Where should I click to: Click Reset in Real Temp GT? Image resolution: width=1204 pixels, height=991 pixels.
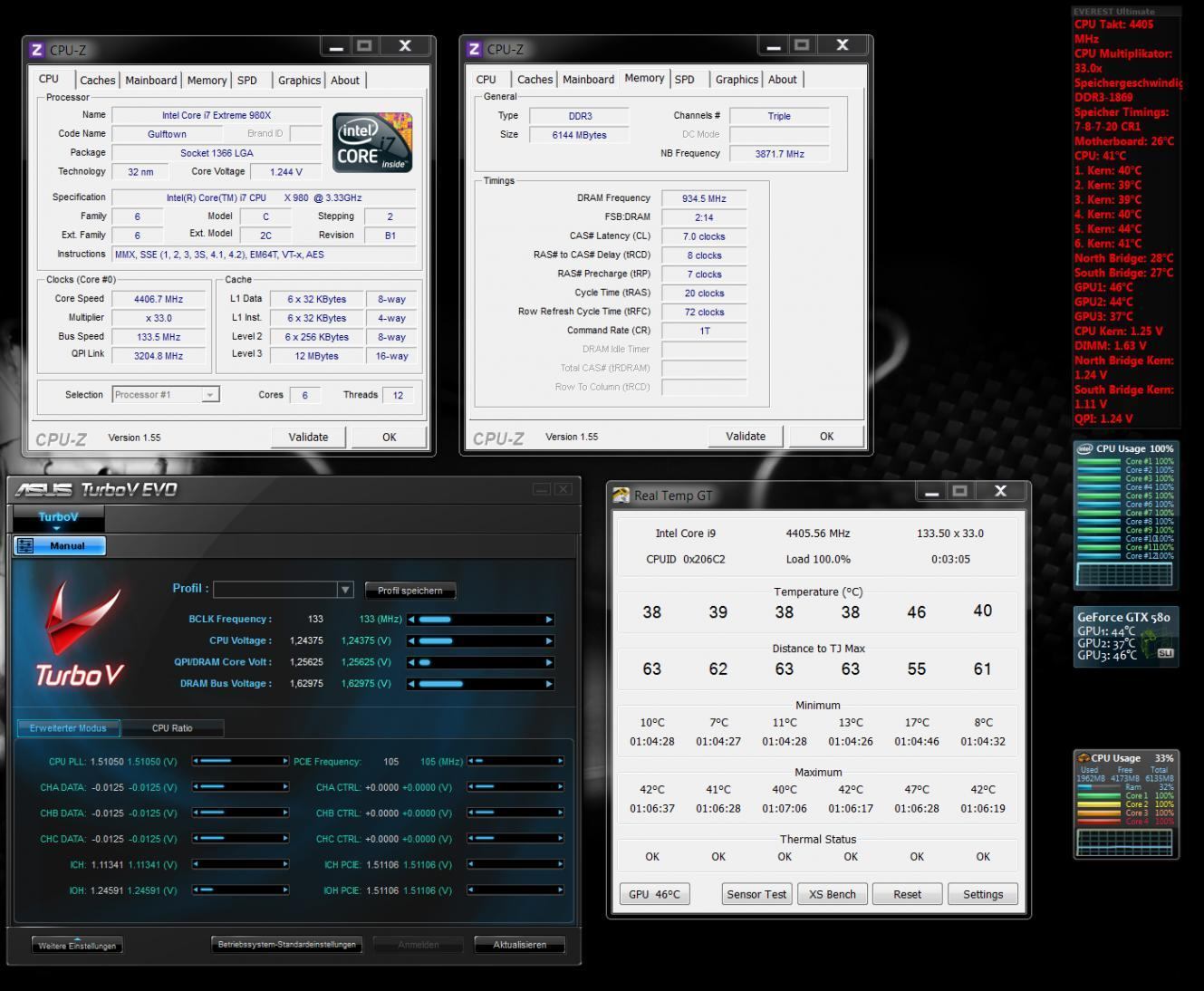(907, 894)
